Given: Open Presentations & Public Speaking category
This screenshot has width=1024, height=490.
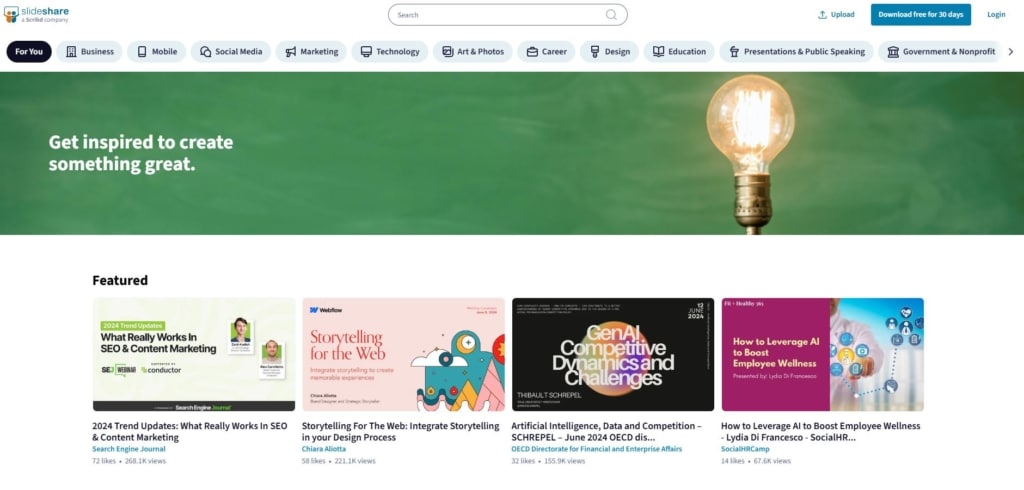Looking at the screenshot, I should point(796,52).
